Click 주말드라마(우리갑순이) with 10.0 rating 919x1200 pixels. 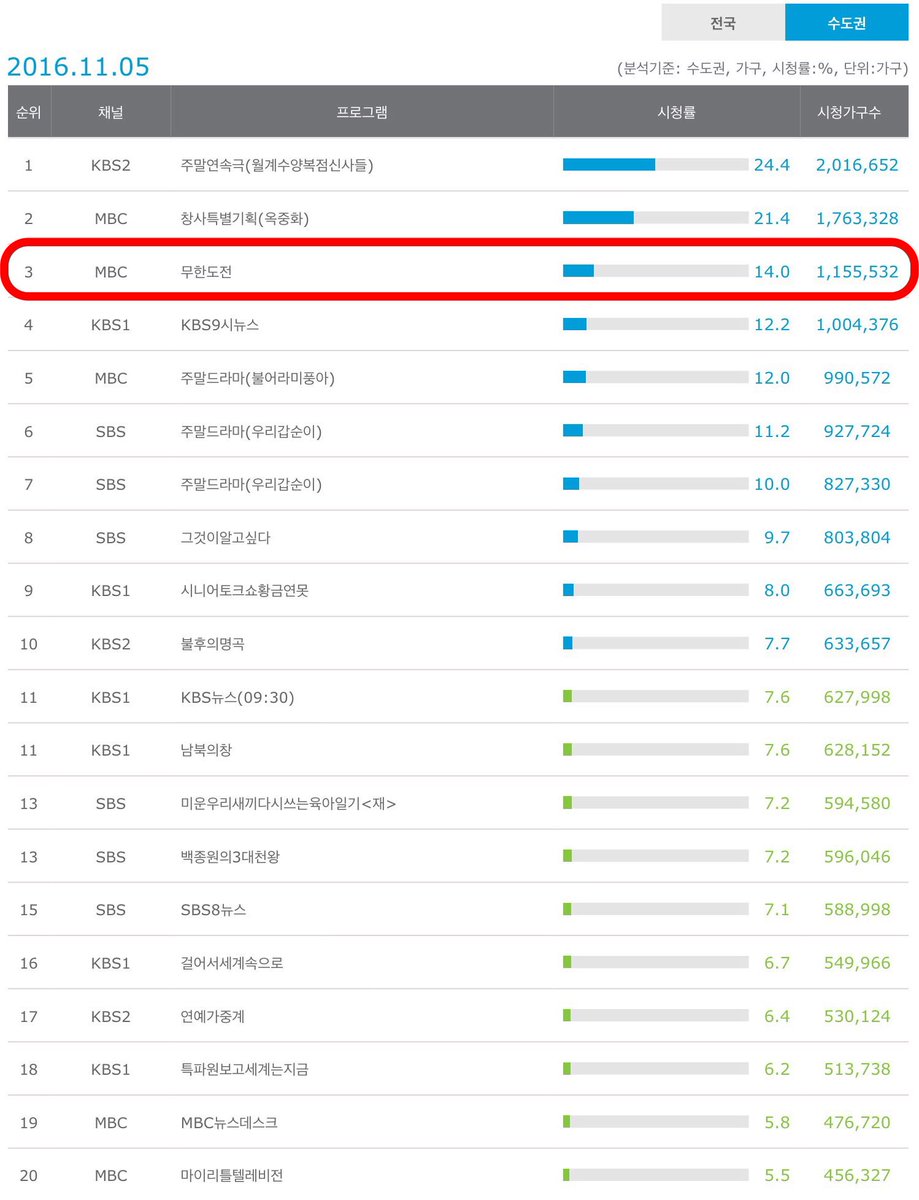(251, 484)
